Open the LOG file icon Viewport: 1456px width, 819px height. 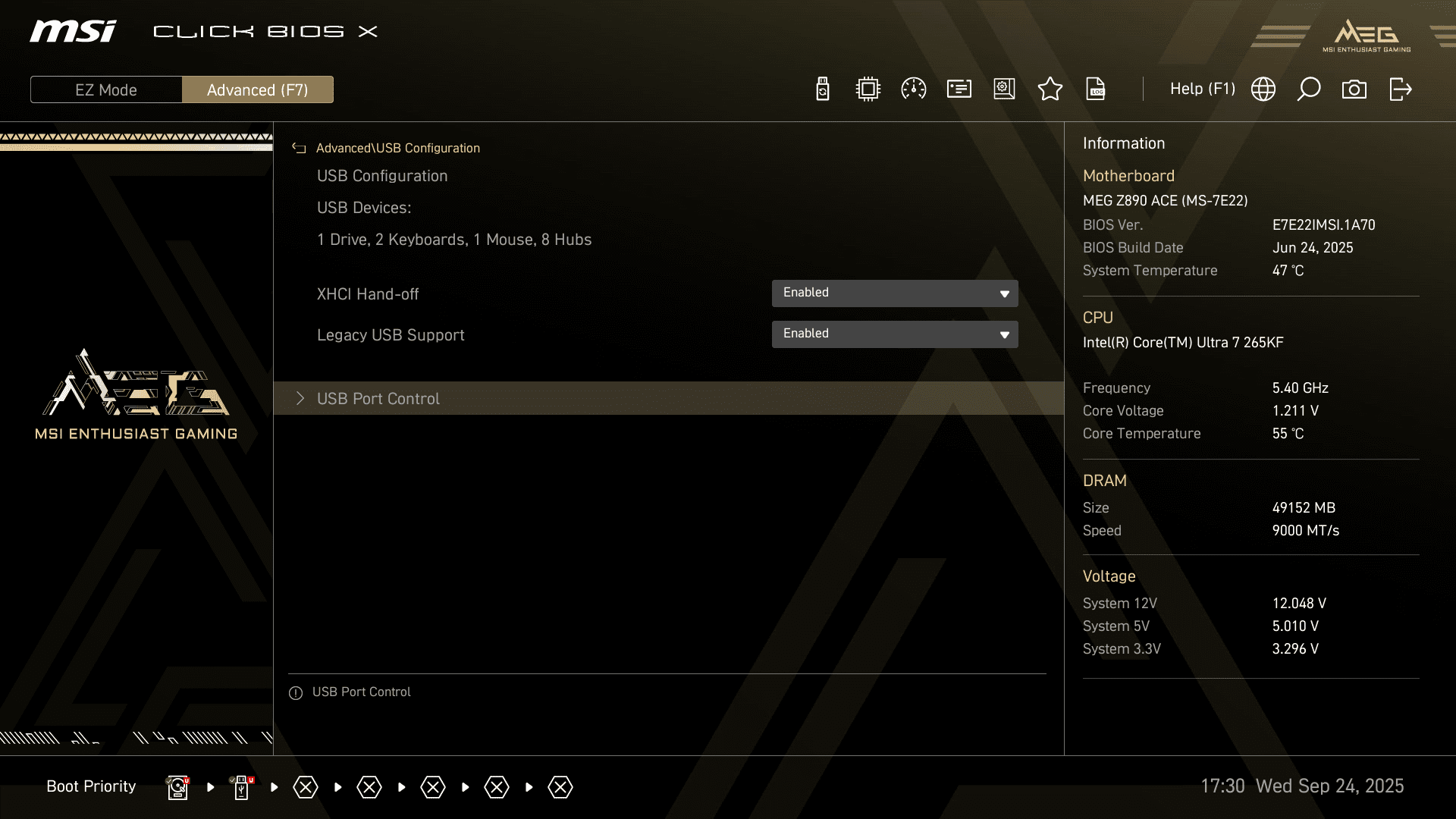point(1096,89)
